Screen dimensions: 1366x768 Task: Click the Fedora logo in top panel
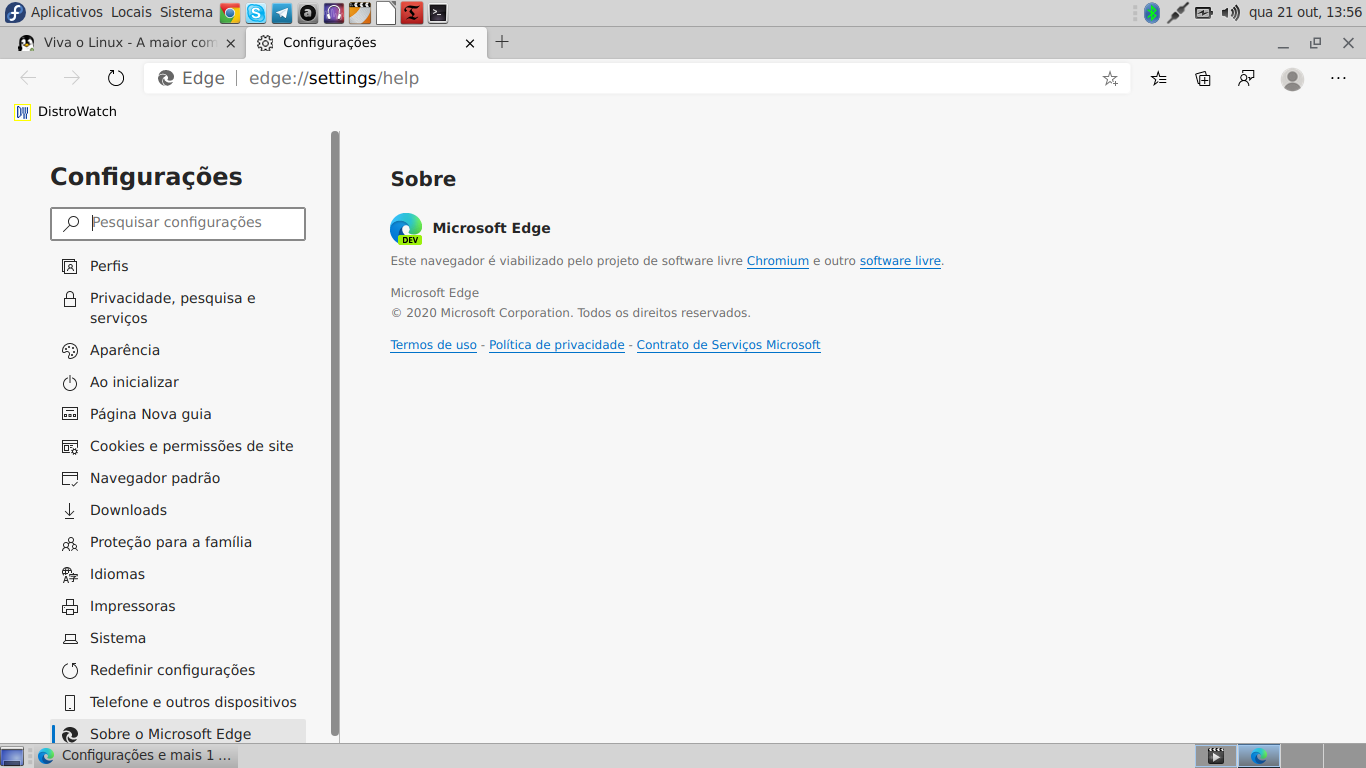(x=15, y=13)
